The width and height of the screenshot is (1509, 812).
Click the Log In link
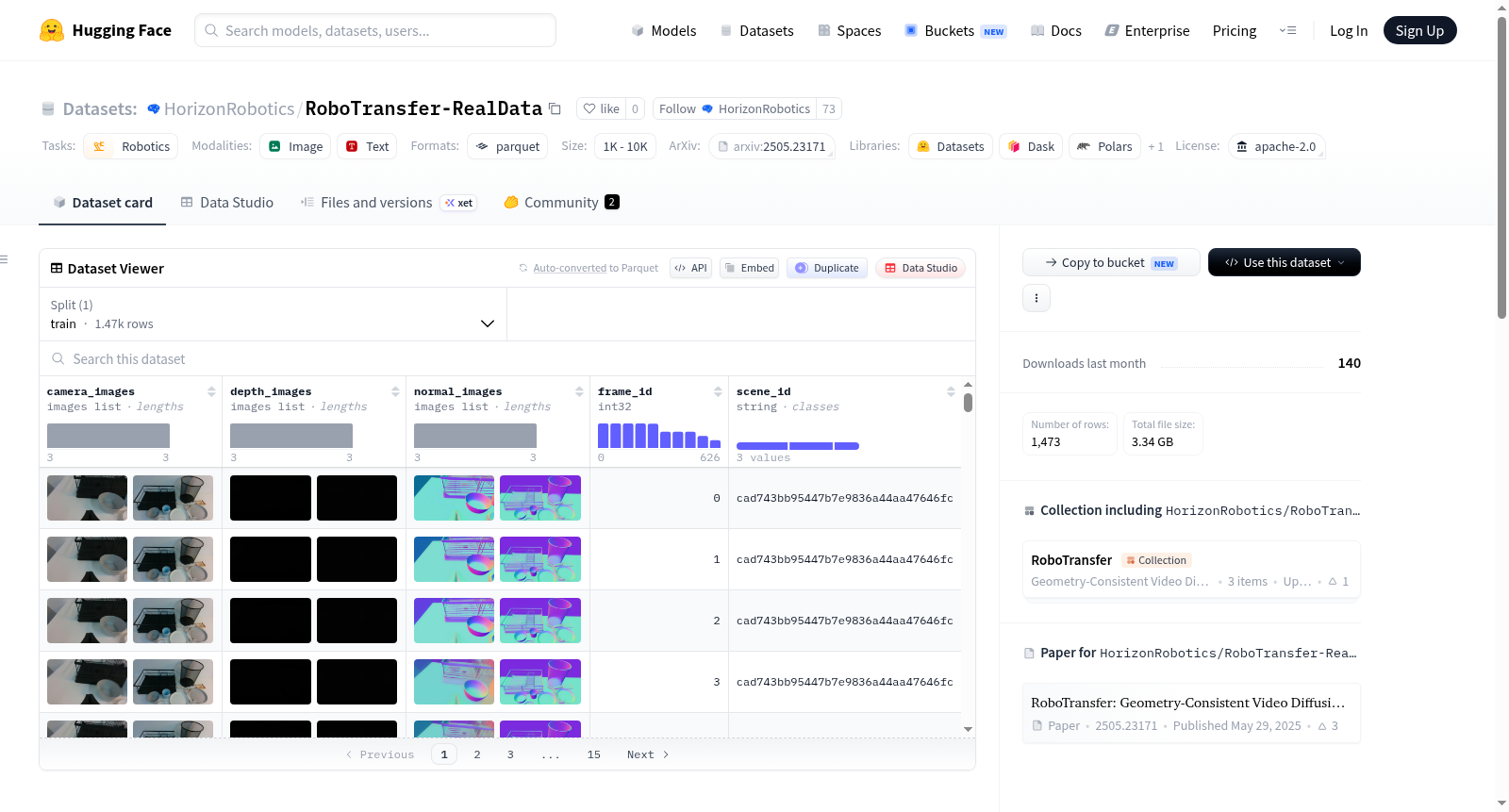point(1349,30)
